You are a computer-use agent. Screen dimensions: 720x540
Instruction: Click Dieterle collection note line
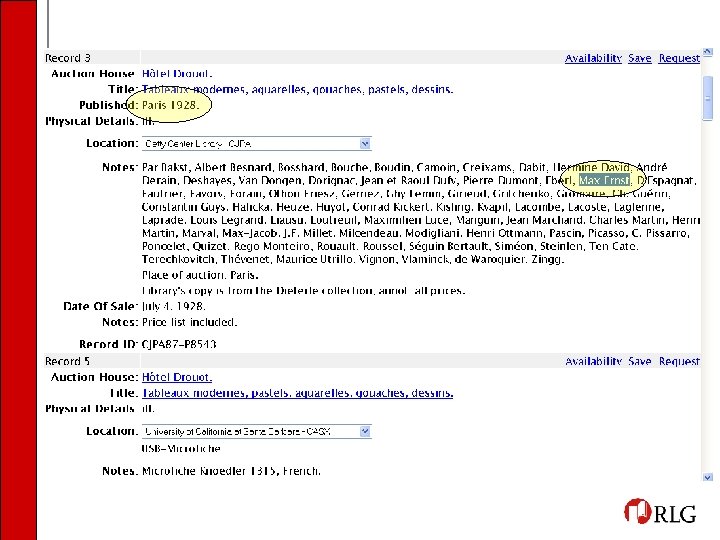click(303, 291)
